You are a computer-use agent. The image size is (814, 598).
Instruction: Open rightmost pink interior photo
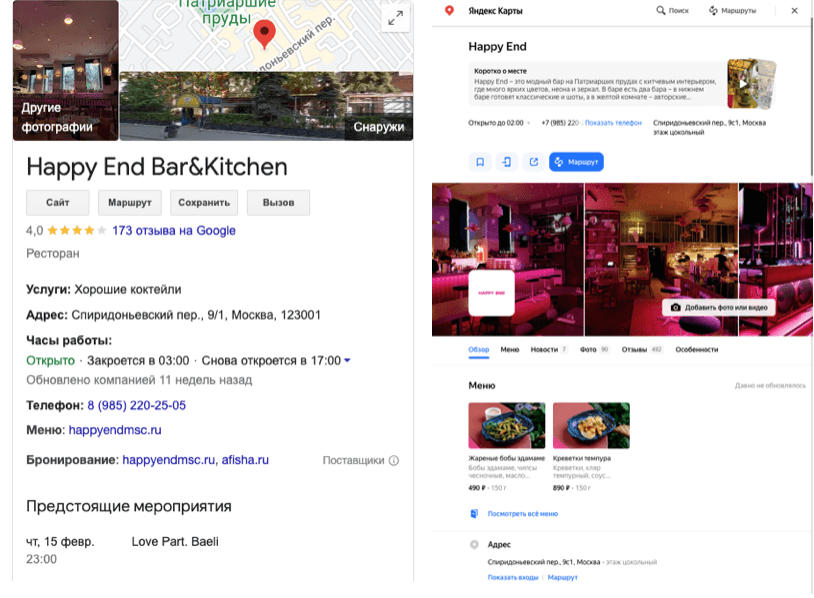click(776, 259)
